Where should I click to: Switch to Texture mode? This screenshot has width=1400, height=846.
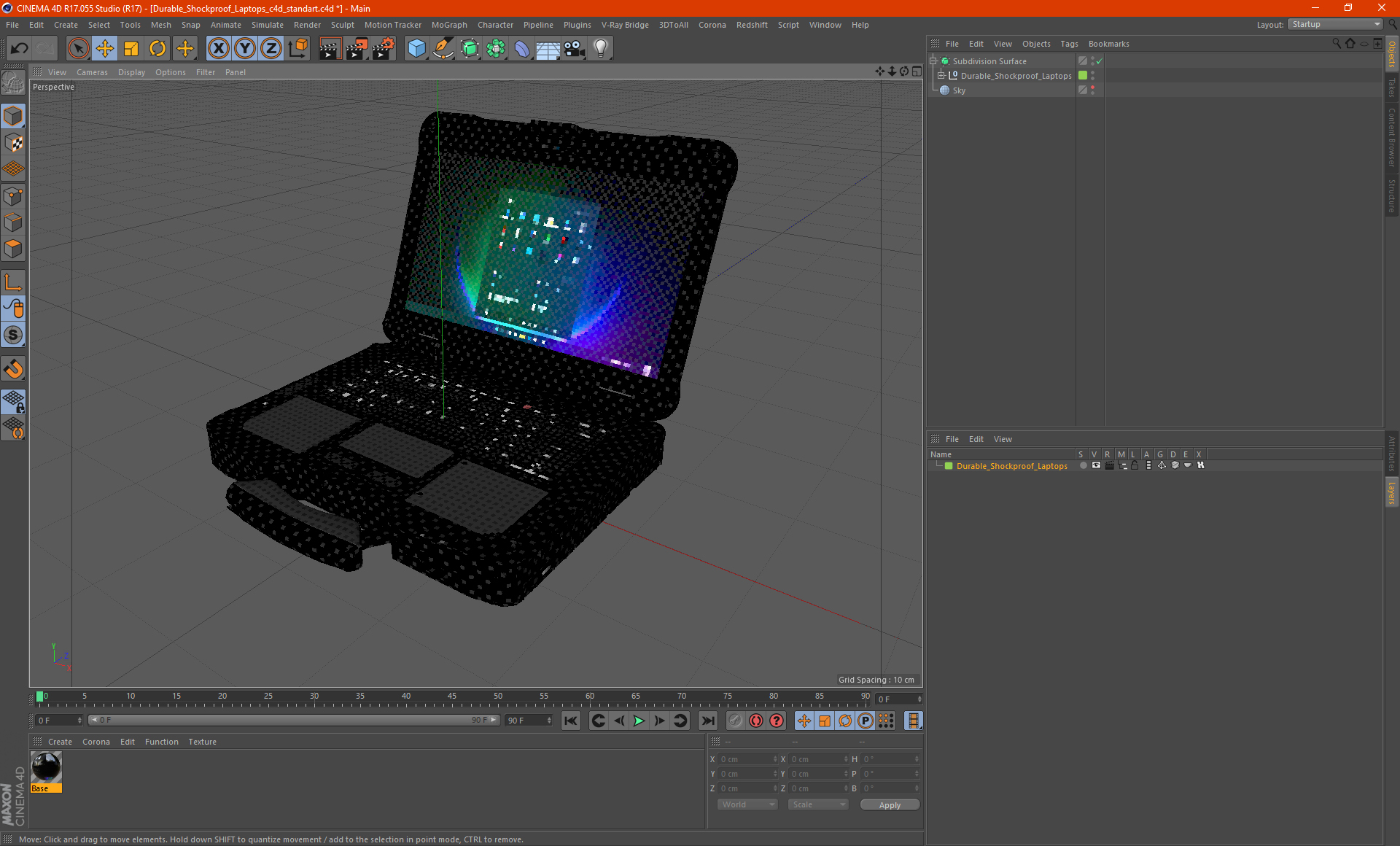coord(13,142)
